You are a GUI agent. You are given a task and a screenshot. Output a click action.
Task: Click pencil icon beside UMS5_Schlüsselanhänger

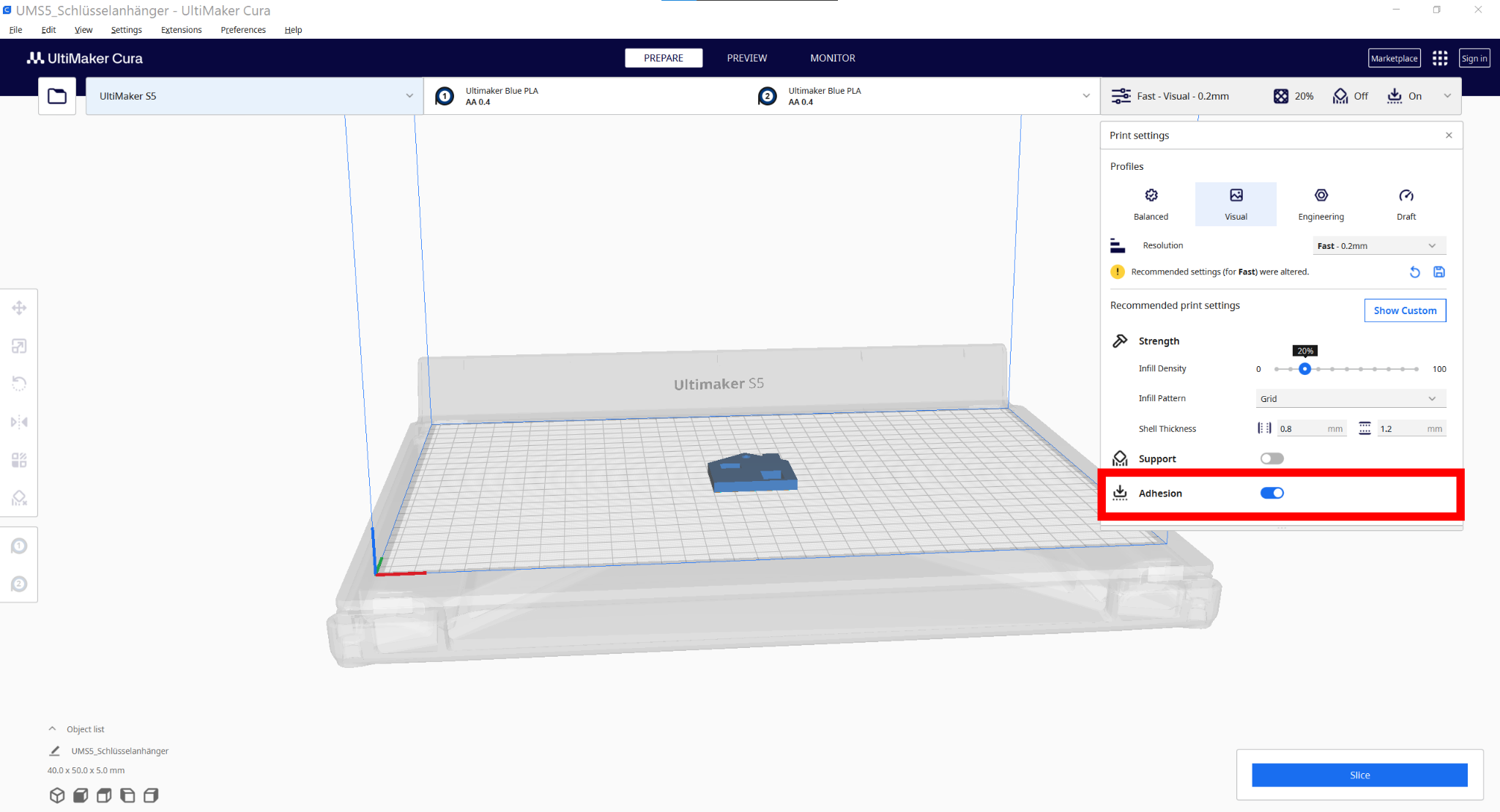pos(54,751)
